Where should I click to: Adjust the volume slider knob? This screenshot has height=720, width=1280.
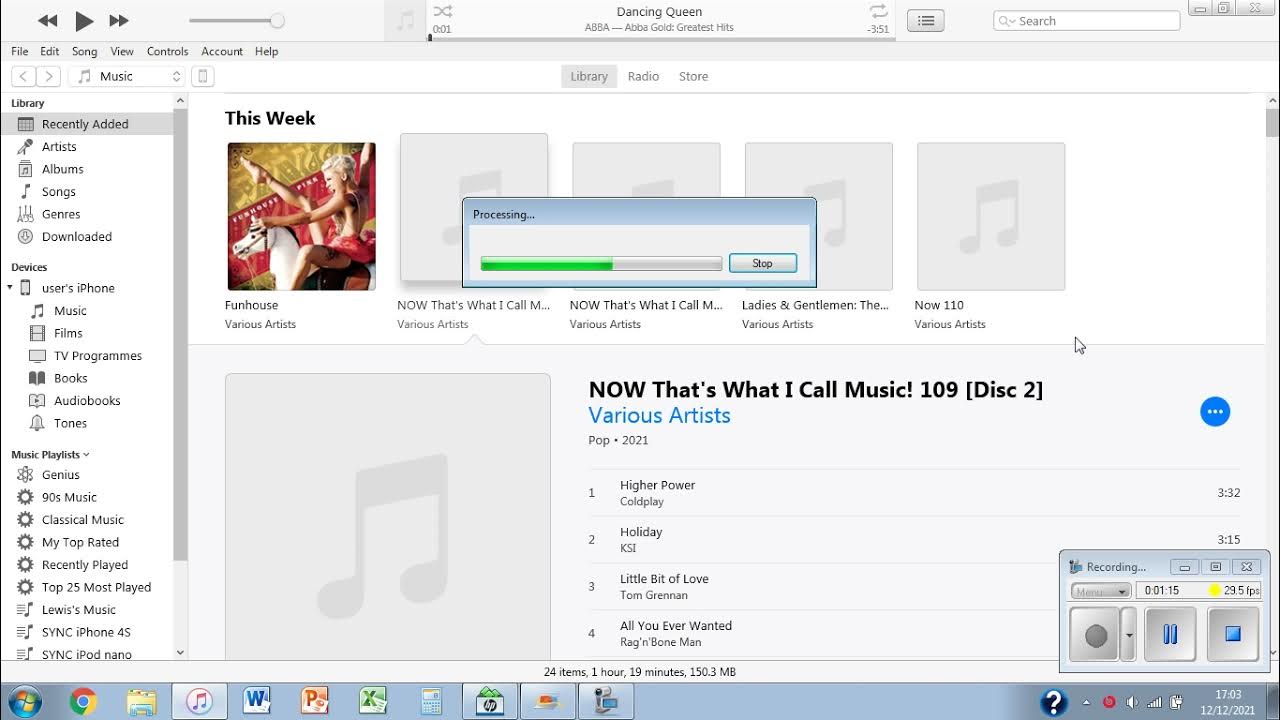(x=277, y=21)
